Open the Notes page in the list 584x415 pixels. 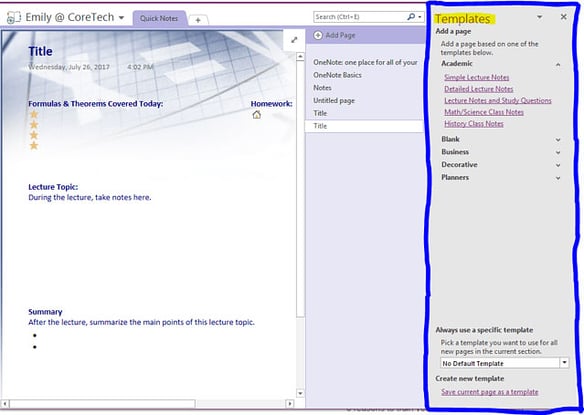point(322,88)
